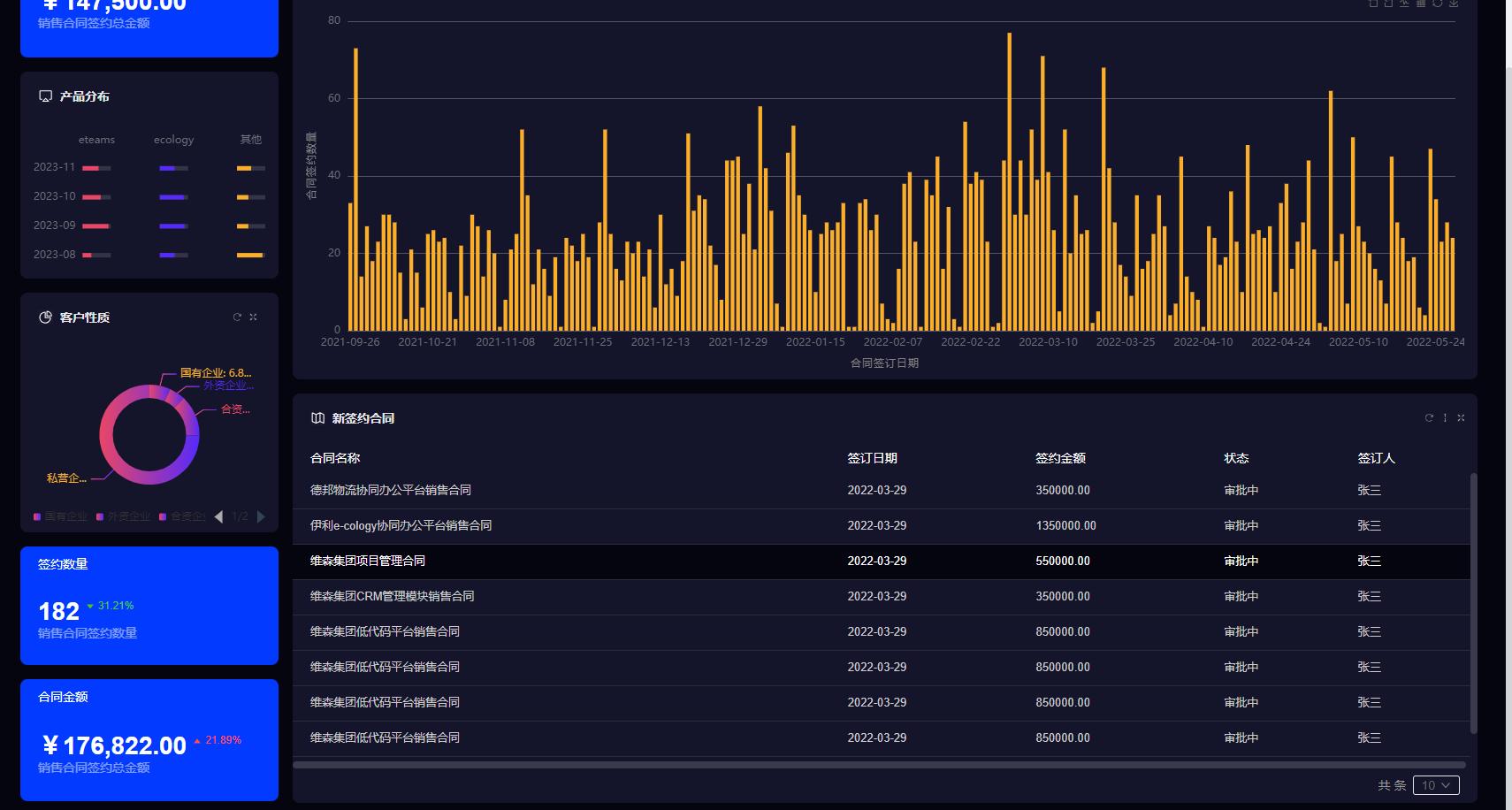Refresh the 新签约合同 table panel
The image size is (1512, 810).
click(x=1429, y=417)
